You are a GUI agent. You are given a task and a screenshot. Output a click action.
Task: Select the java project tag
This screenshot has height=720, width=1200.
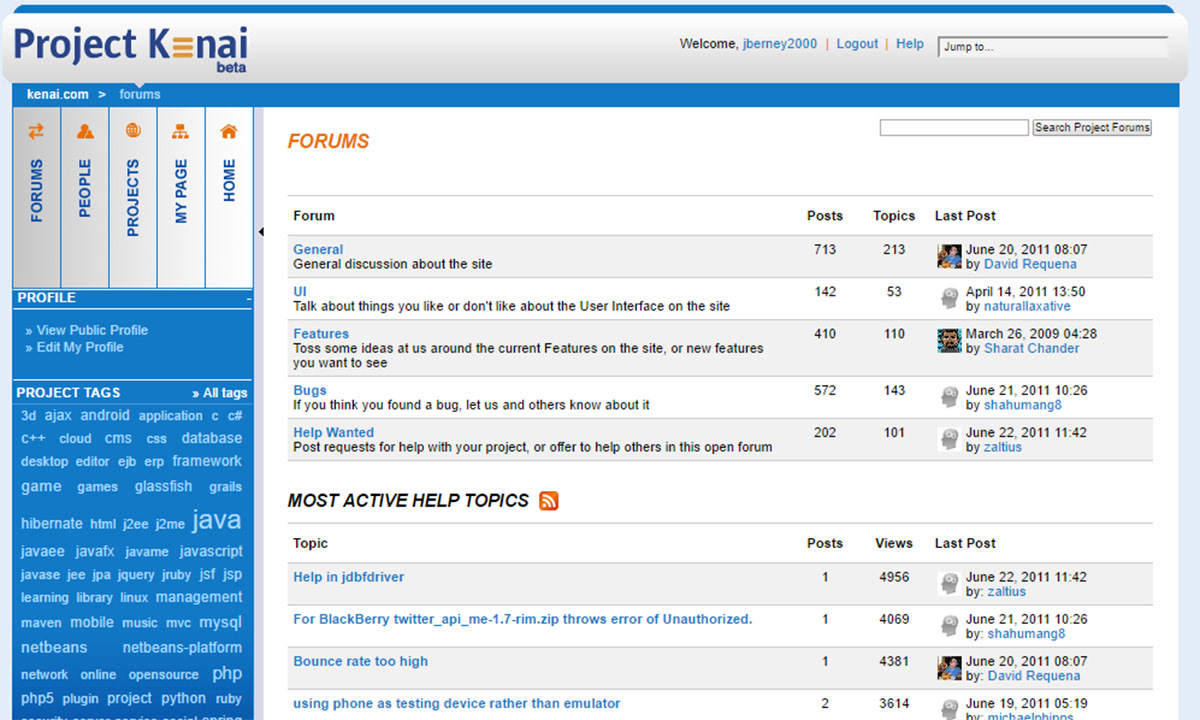point(216,520)
